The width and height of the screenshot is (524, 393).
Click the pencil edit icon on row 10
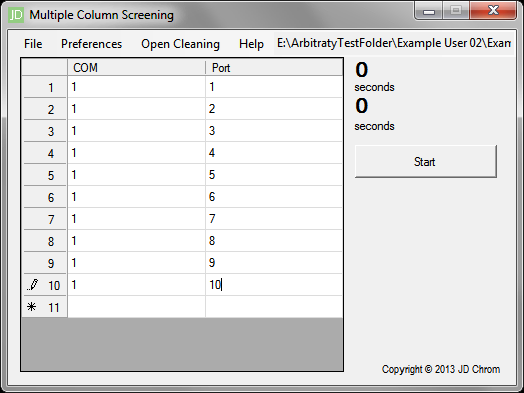[x=33, y=285]
